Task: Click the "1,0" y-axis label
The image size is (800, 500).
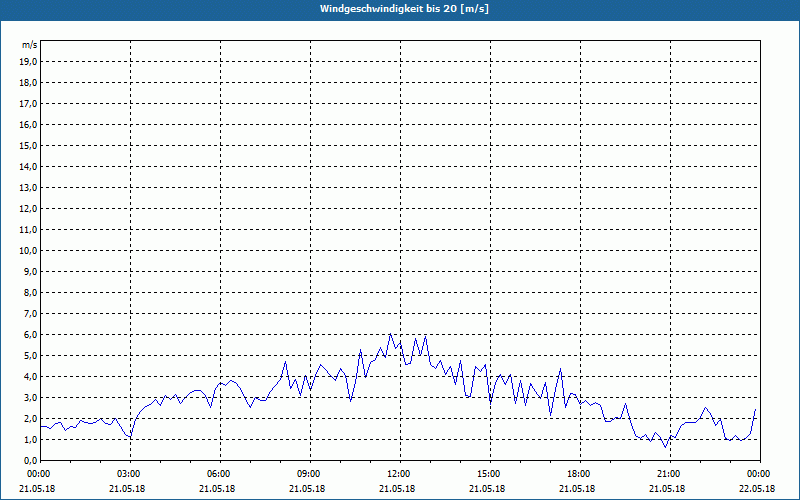Action: point(31,439)
